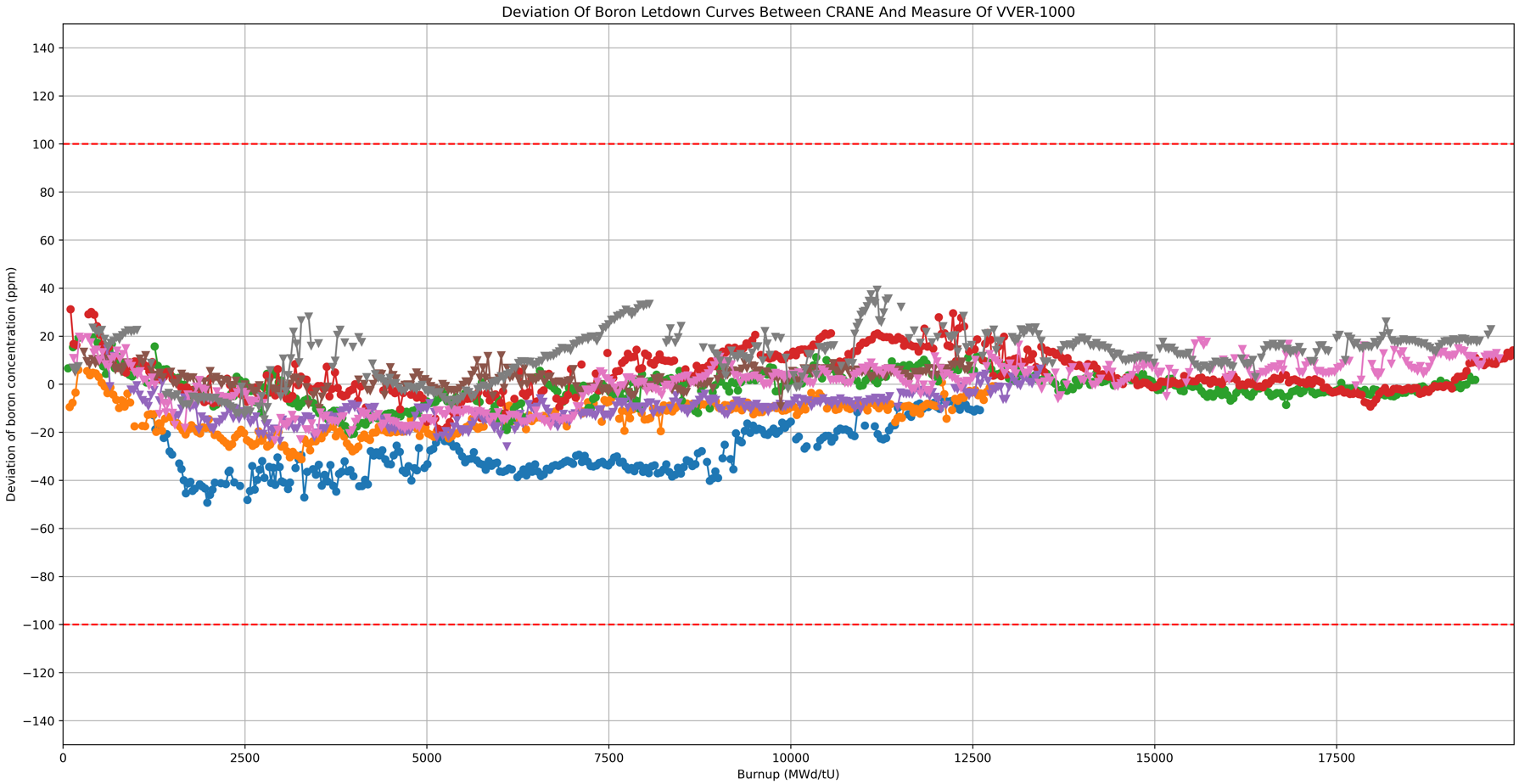Click the x-axis label Burnup (MWd/tU)
Screen dimensions: 1519x784
tap(788, 774)
